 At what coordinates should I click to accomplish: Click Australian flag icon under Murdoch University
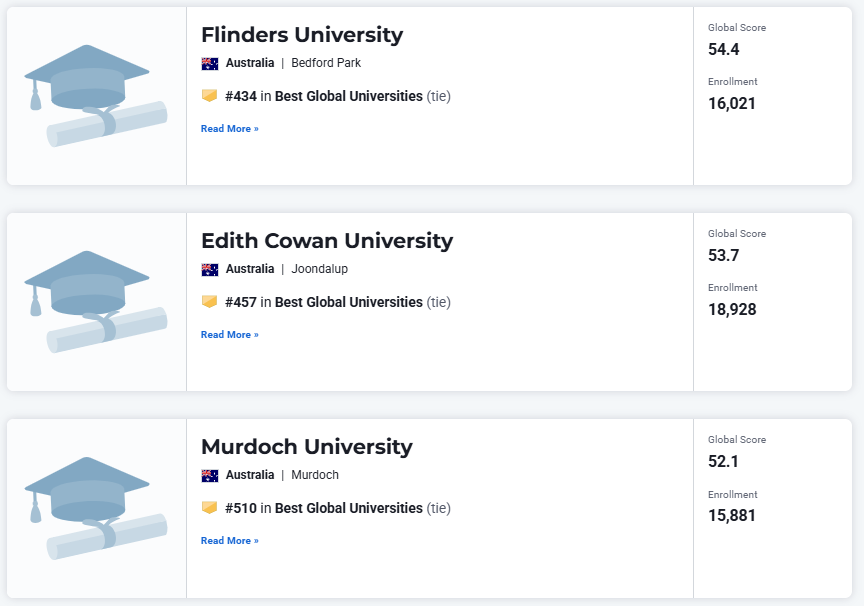click(x=210, y=475)
